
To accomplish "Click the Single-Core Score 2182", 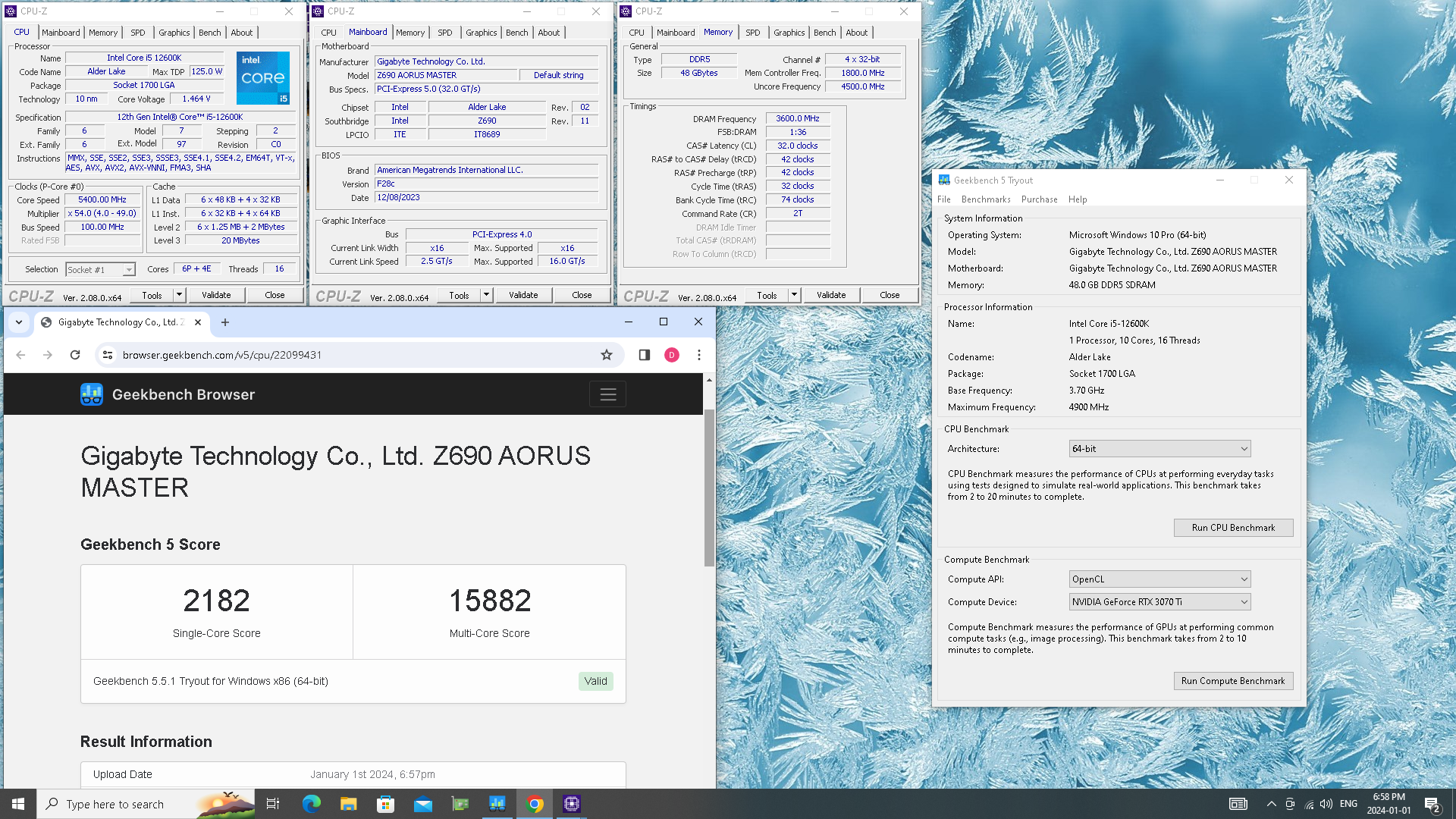I will 216,601.
